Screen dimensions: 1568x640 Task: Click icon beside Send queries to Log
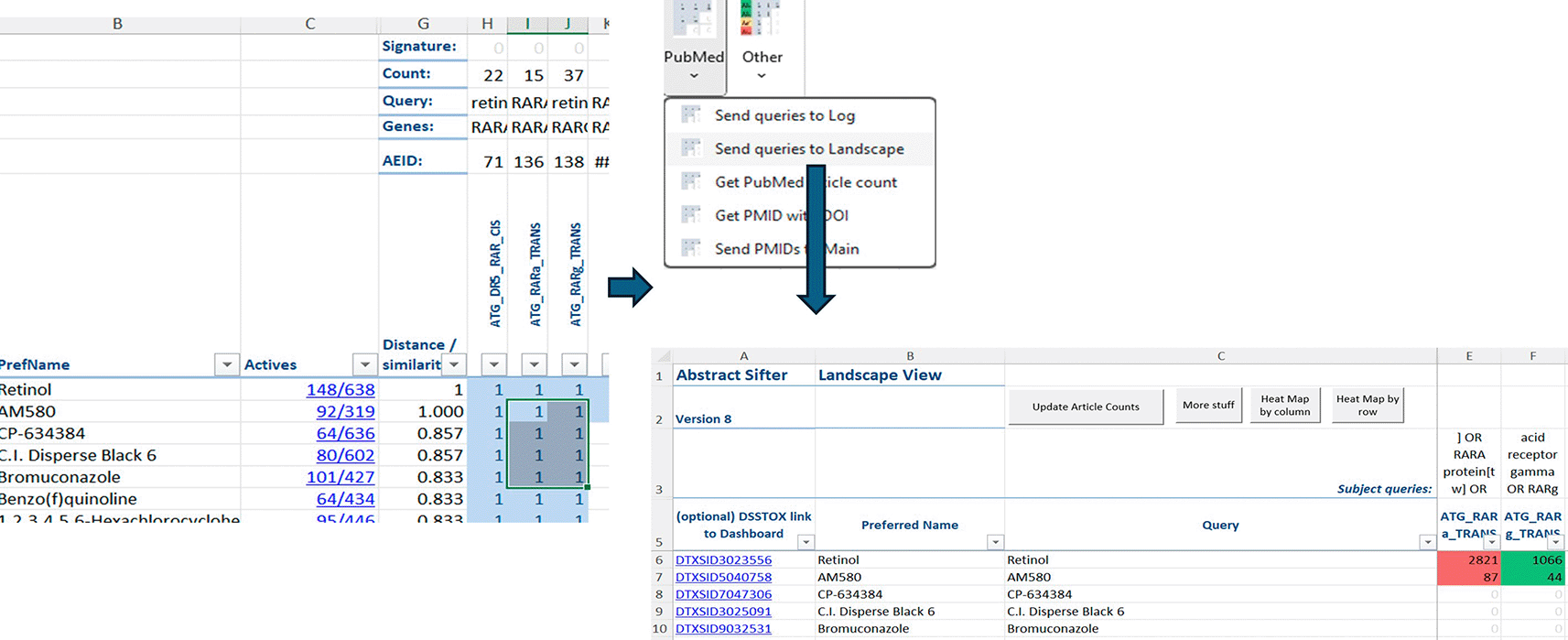click(x=691, y=114)
